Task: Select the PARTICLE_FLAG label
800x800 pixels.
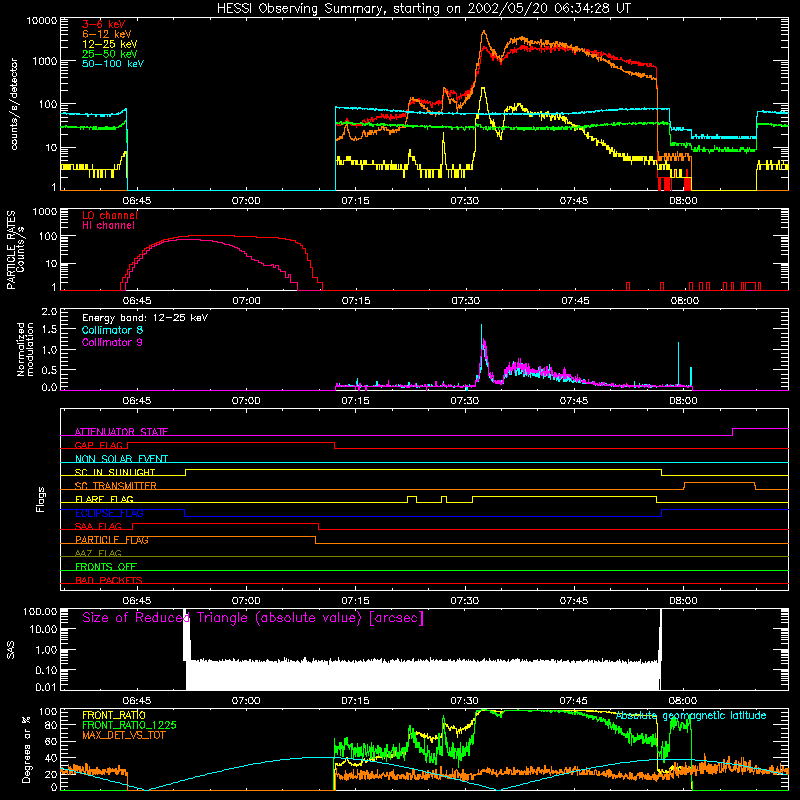Action: coord(112,540)
